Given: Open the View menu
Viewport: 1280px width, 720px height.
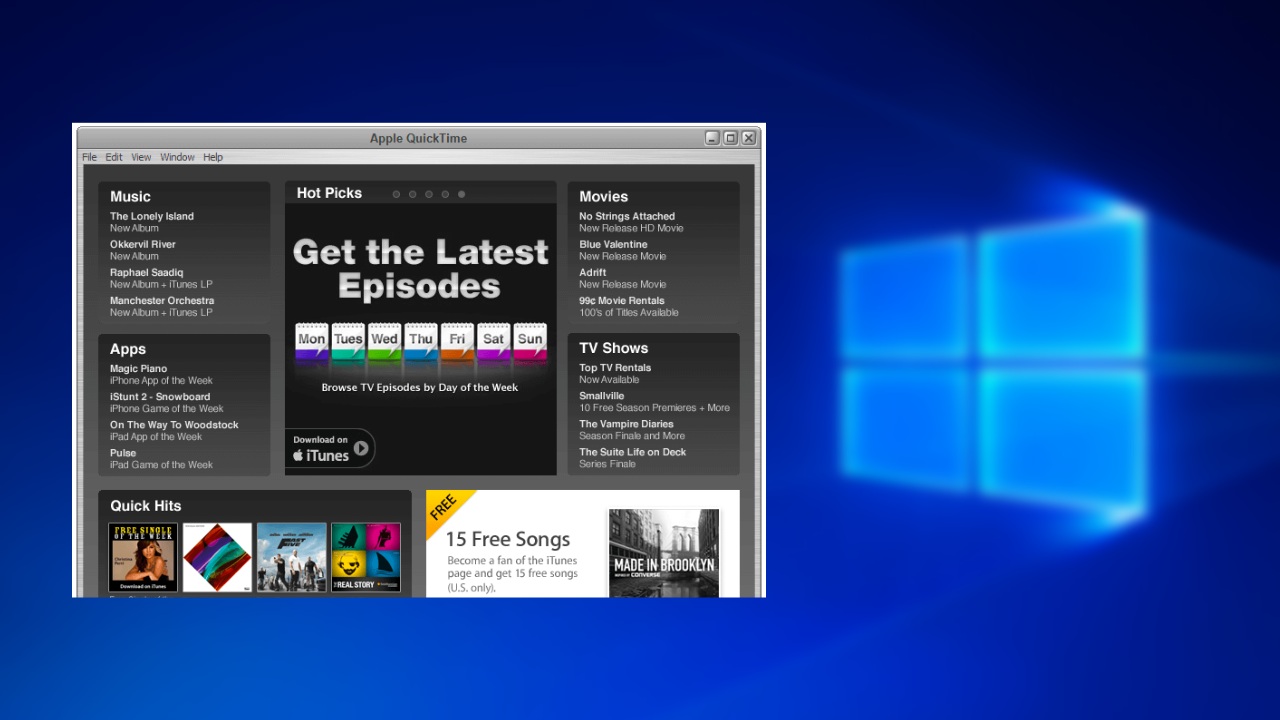Looking at the screenshot, I should click(x=141, y=157).
